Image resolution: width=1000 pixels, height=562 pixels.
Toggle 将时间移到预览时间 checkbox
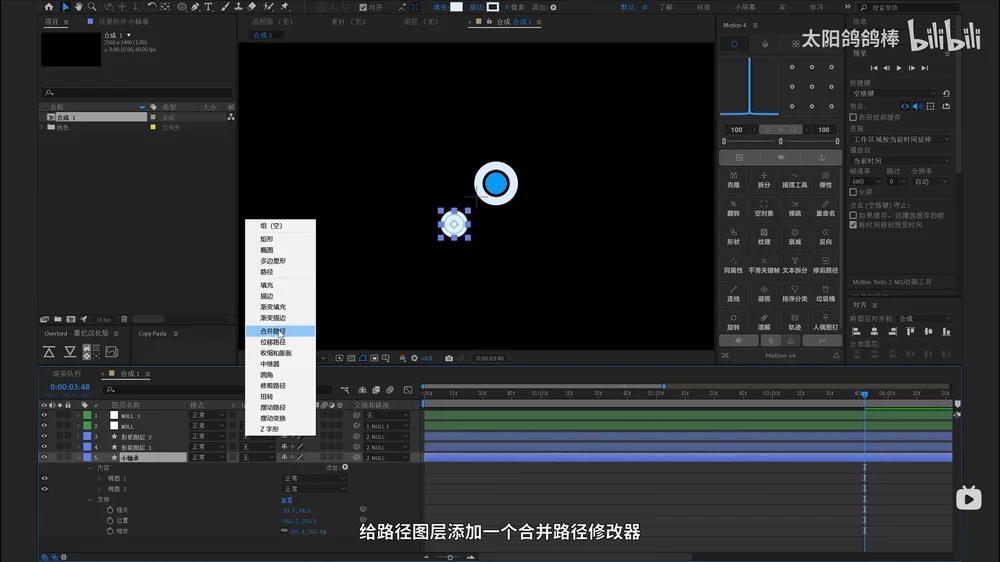click(x=853, y=225)
